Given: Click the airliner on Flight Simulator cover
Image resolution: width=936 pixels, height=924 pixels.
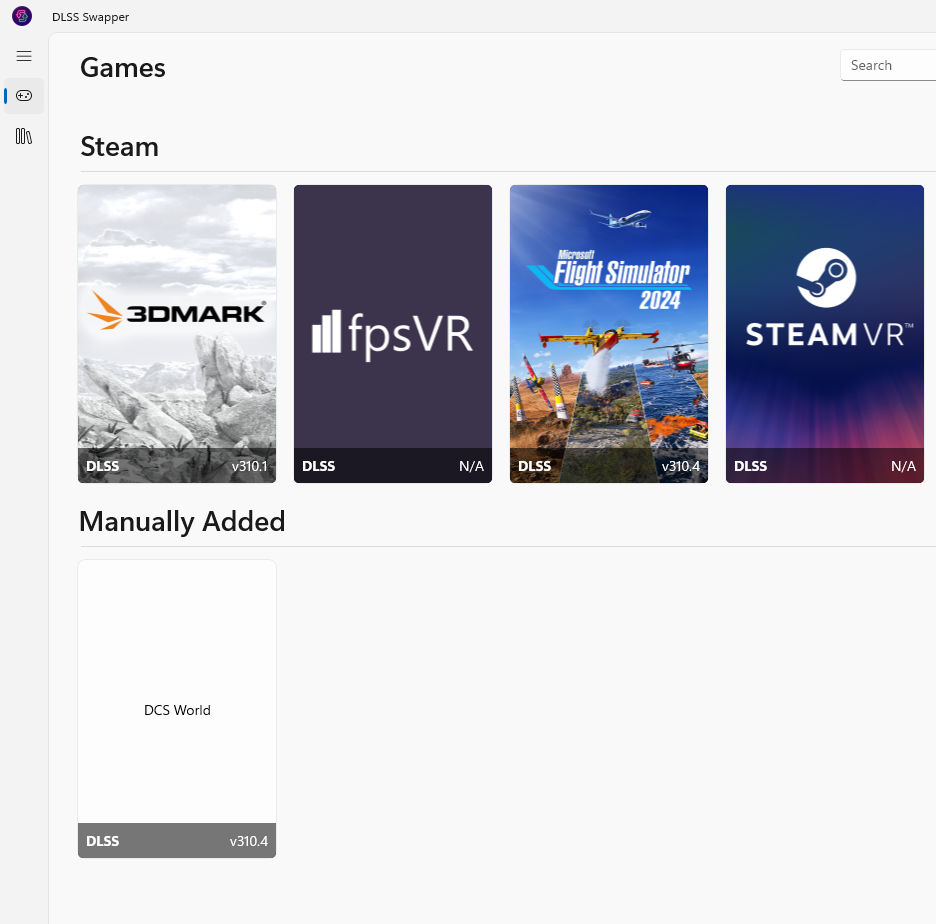Looking at the screenshot, I should [x=620, y=218].
